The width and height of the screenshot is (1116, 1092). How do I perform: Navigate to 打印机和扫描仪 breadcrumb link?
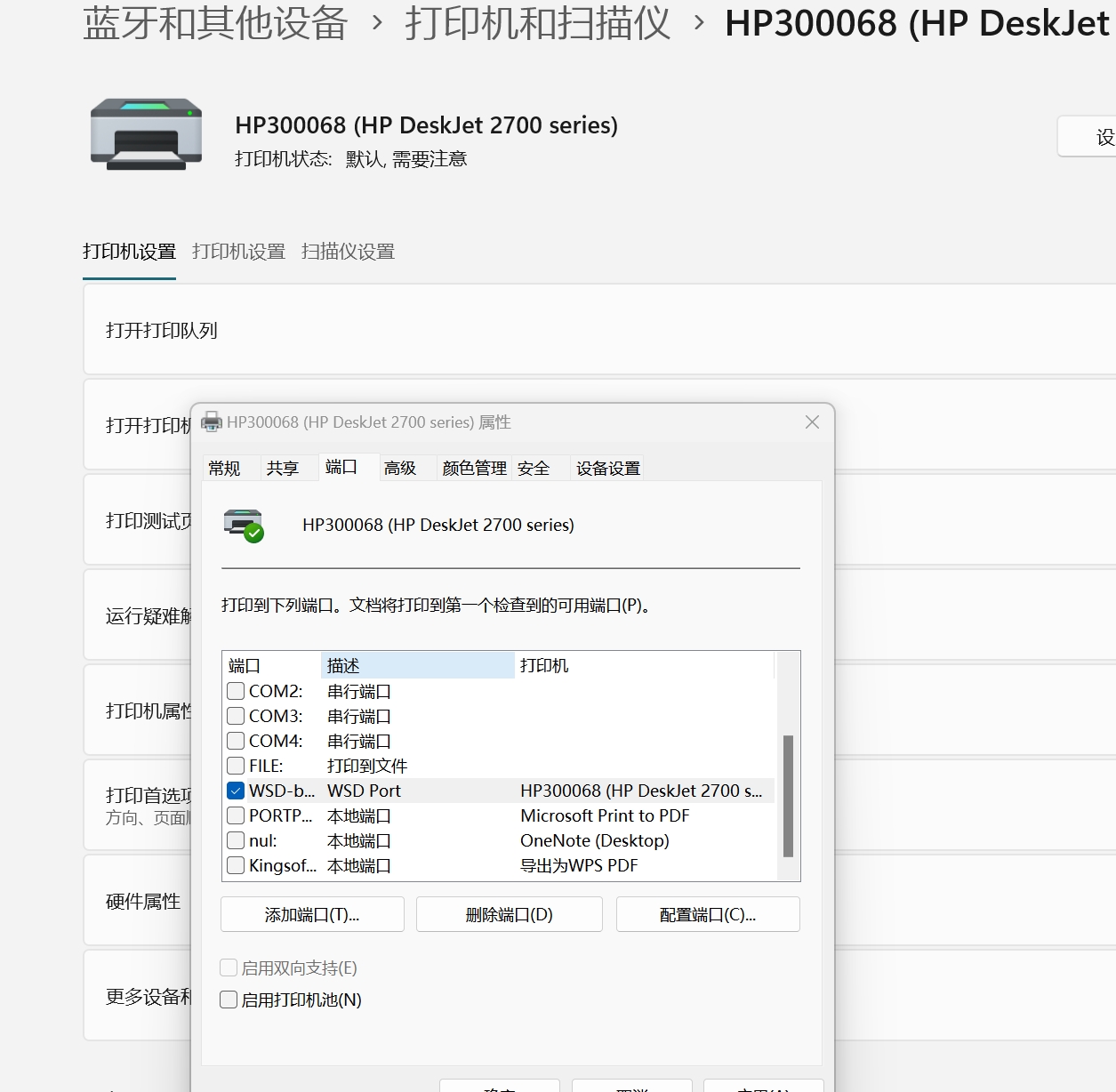(x=538, y=23)
